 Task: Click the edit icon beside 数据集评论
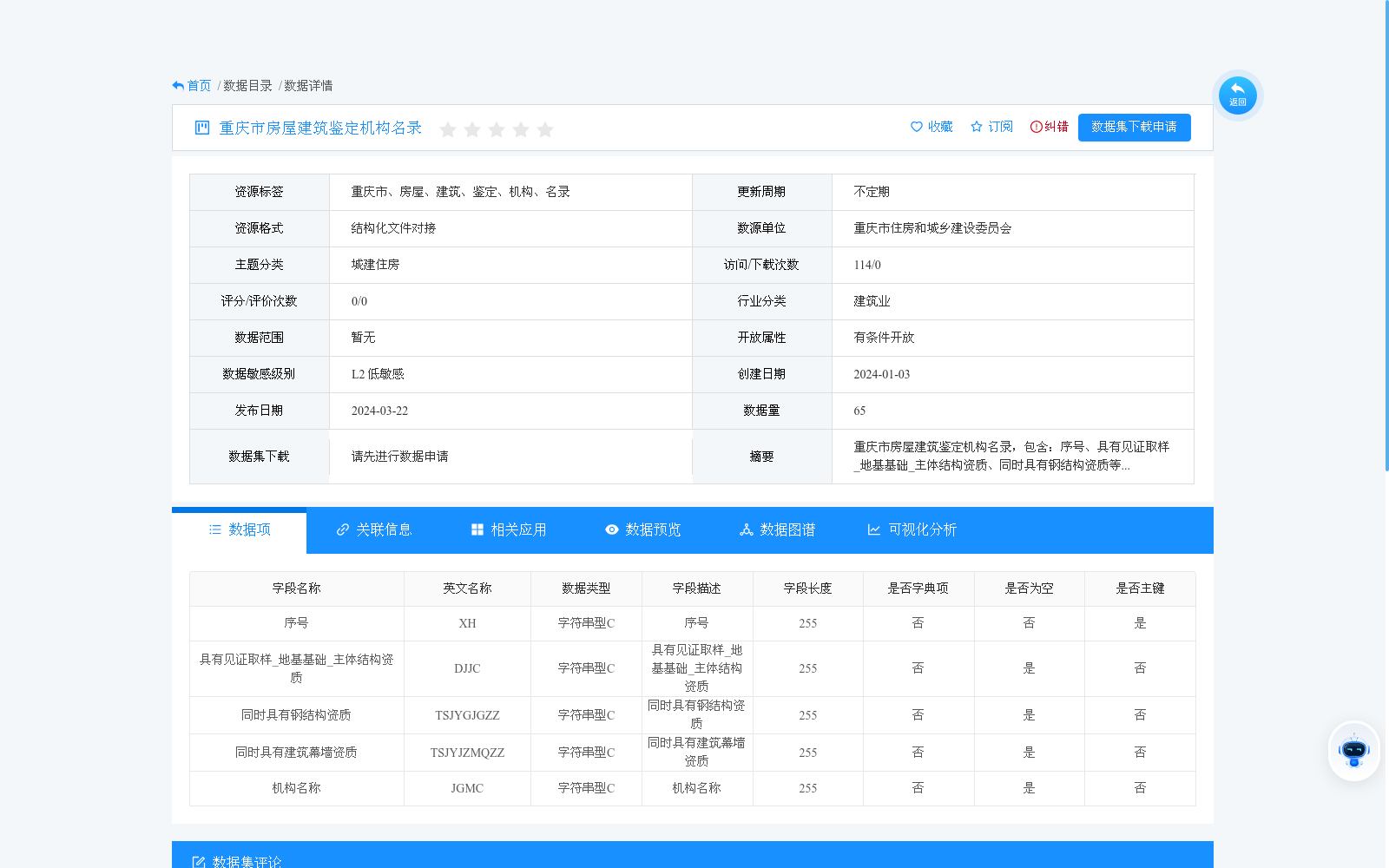198,862
